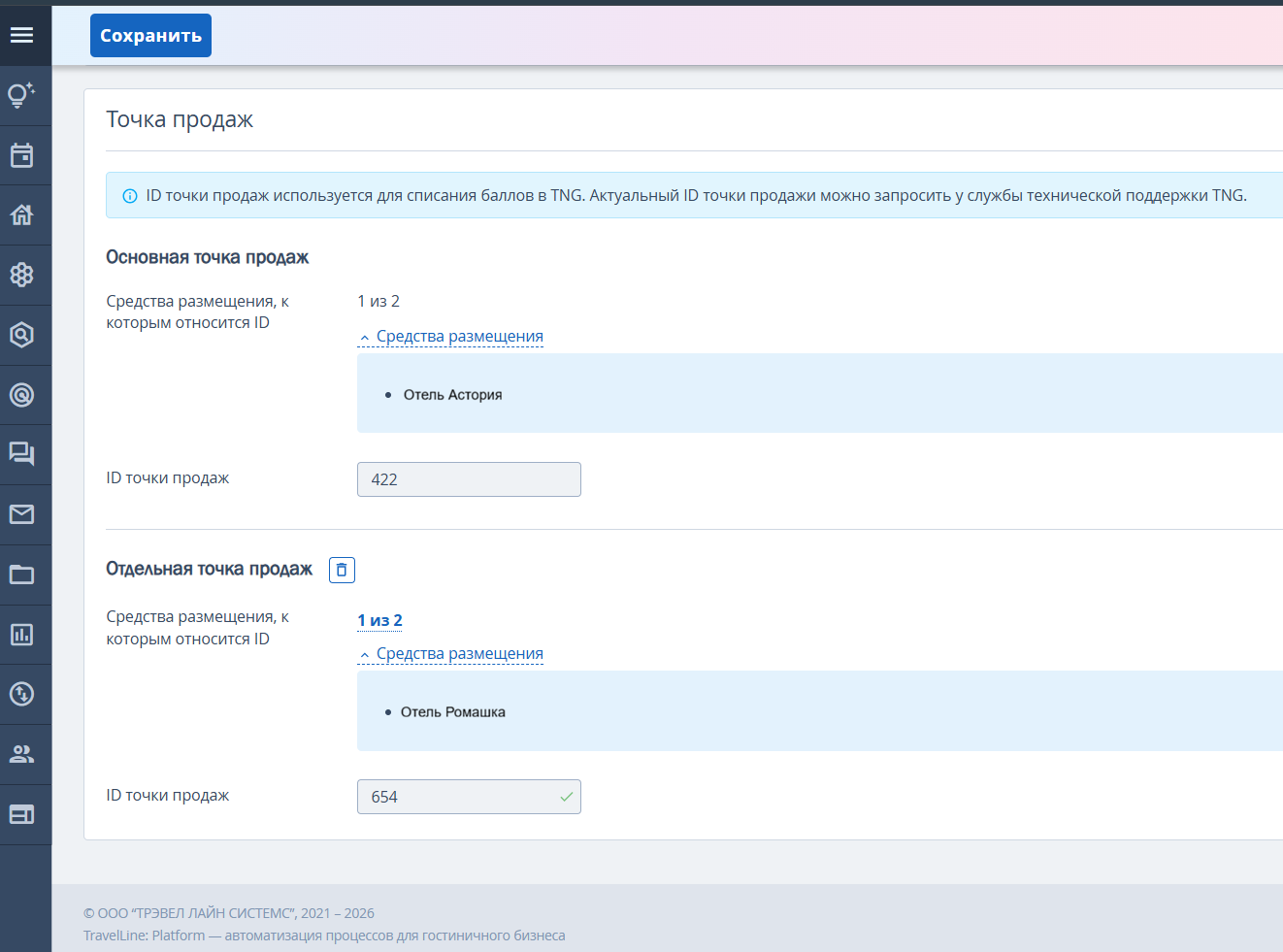
Task: Open the exchange arrows sidebar icon
Action: click(x=21, y=694)
